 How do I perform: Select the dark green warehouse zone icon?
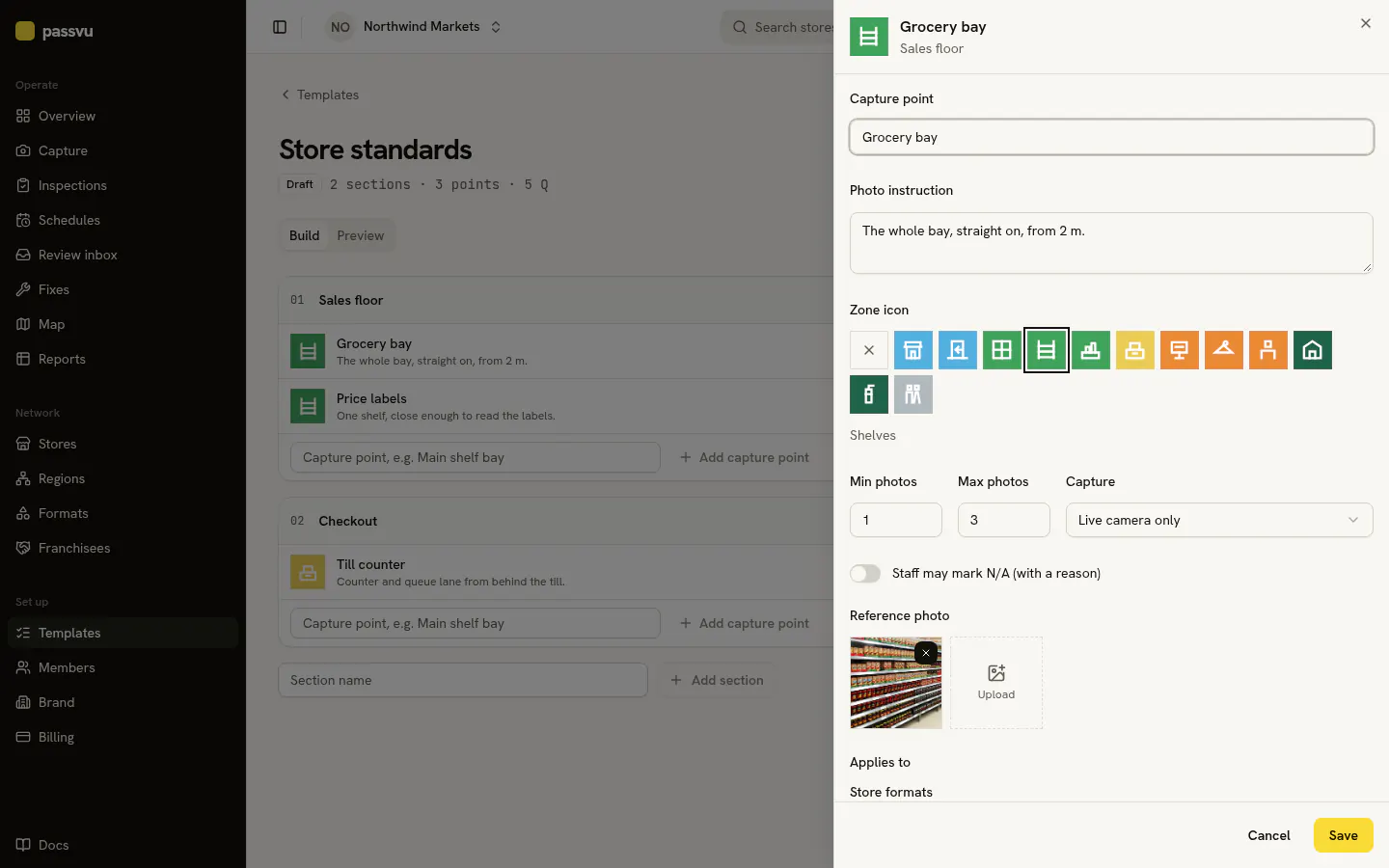(x=1313, y=350)
